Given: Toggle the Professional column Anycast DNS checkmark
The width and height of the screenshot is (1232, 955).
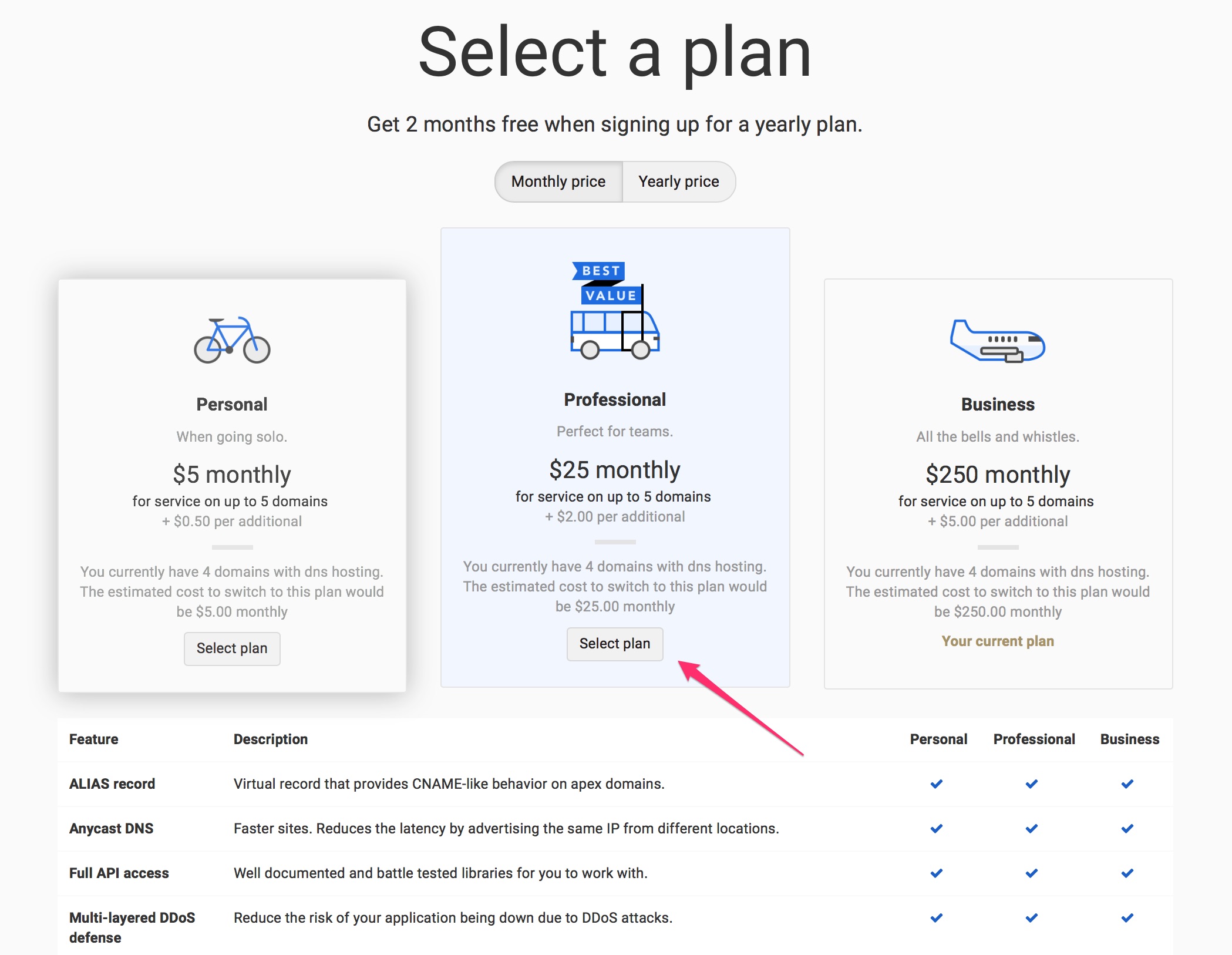Looking at the screenshot, I should [1032, 828].
